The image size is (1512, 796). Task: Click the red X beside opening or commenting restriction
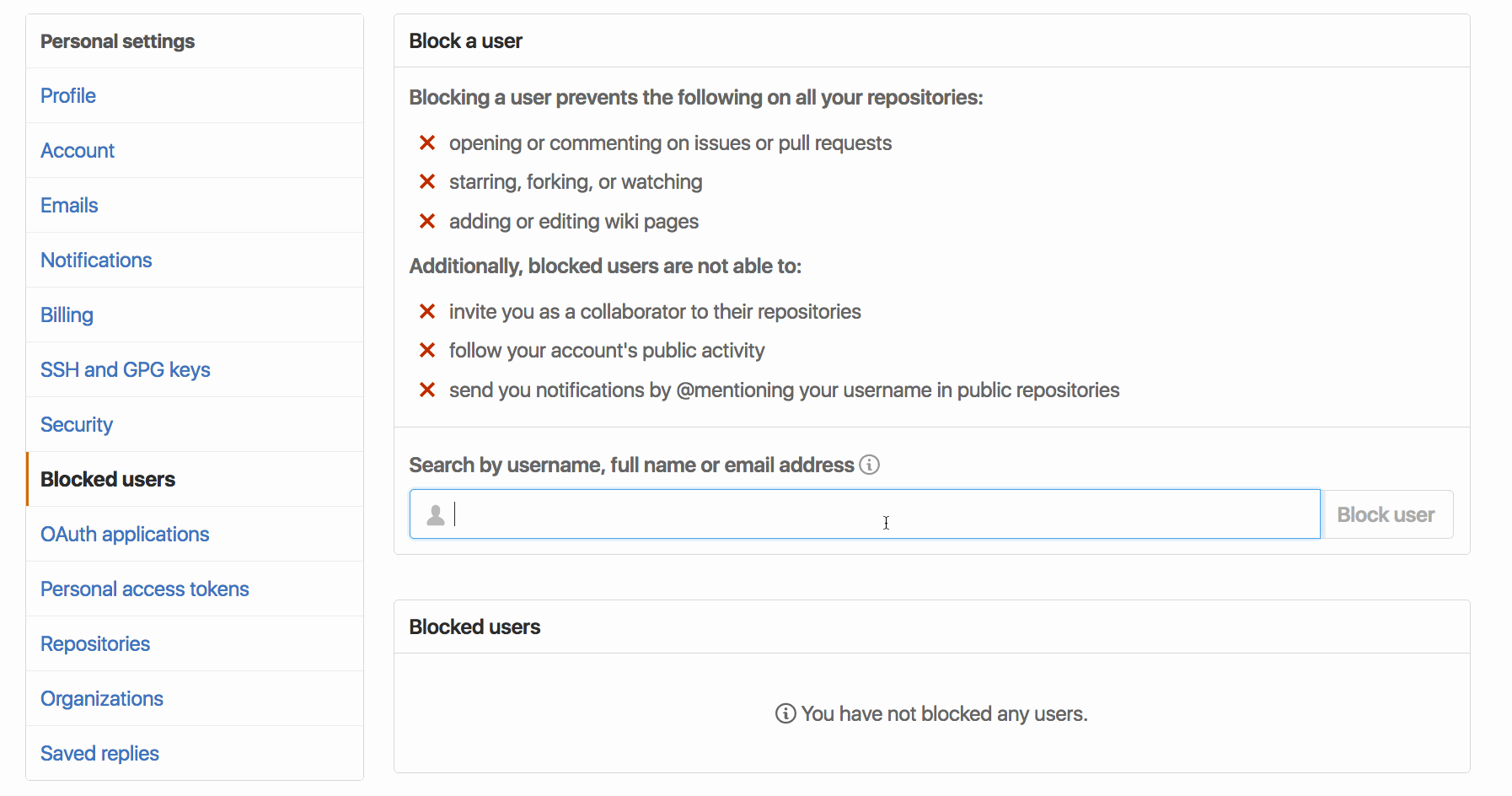coord(427,143)
